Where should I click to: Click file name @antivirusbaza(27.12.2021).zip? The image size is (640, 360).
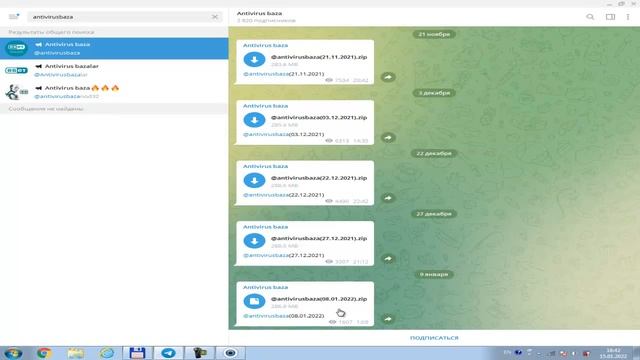[x=319, y=238]
